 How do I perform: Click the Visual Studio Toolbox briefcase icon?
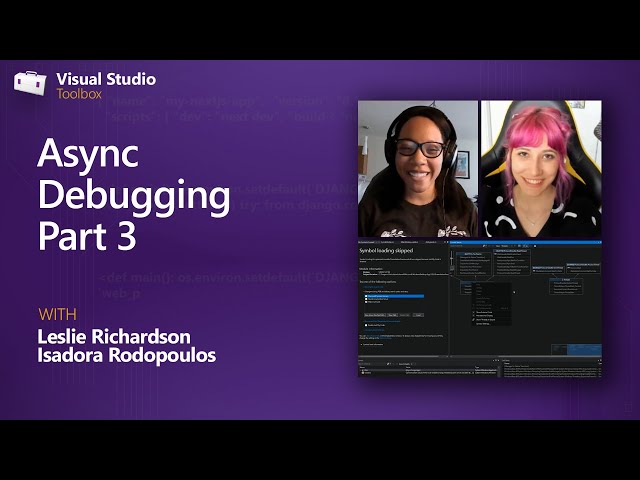tap(30, 83)
